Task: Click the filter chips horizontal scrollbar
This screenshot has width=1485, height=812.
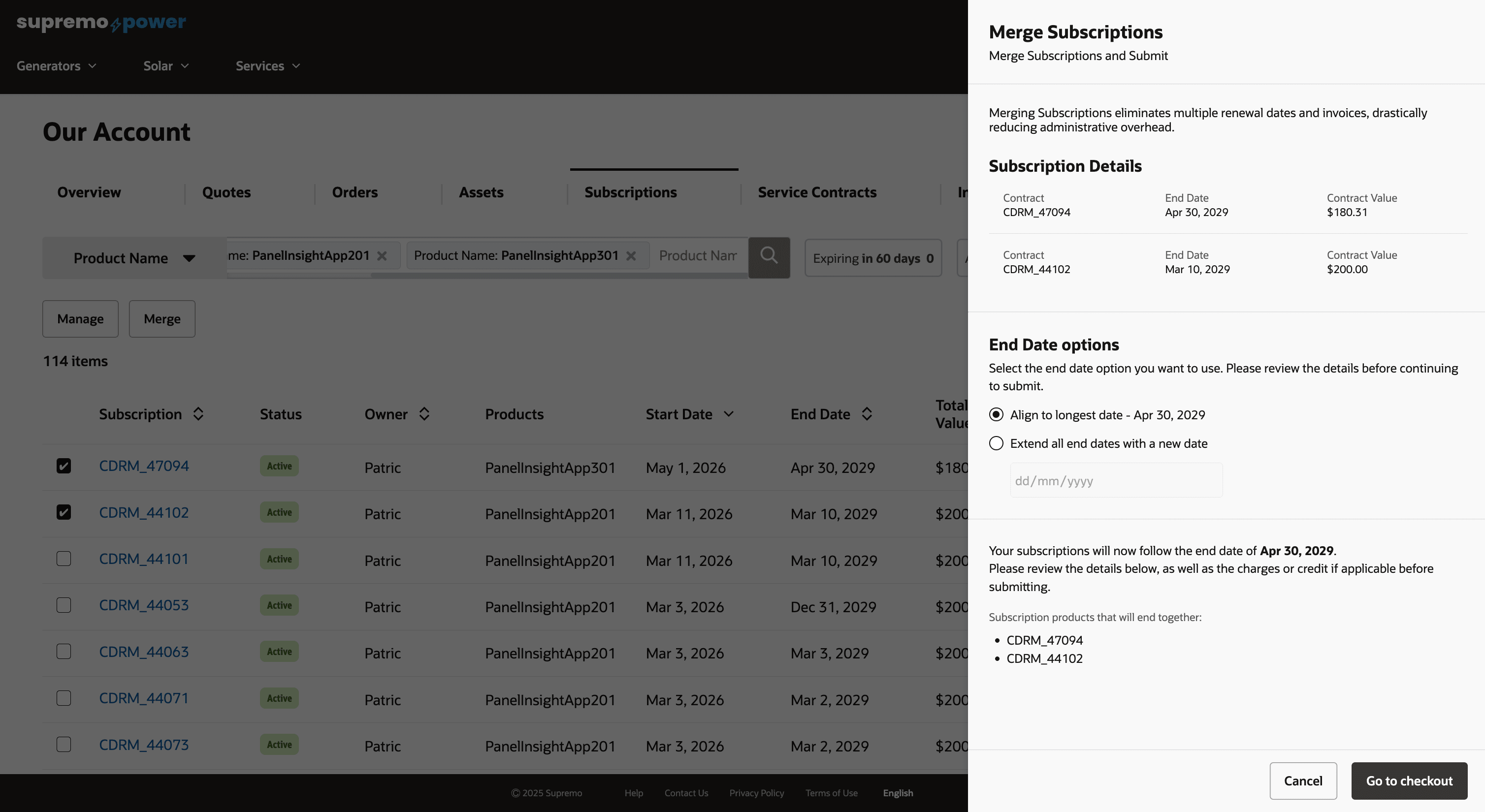Action: [x=559, y=276]
